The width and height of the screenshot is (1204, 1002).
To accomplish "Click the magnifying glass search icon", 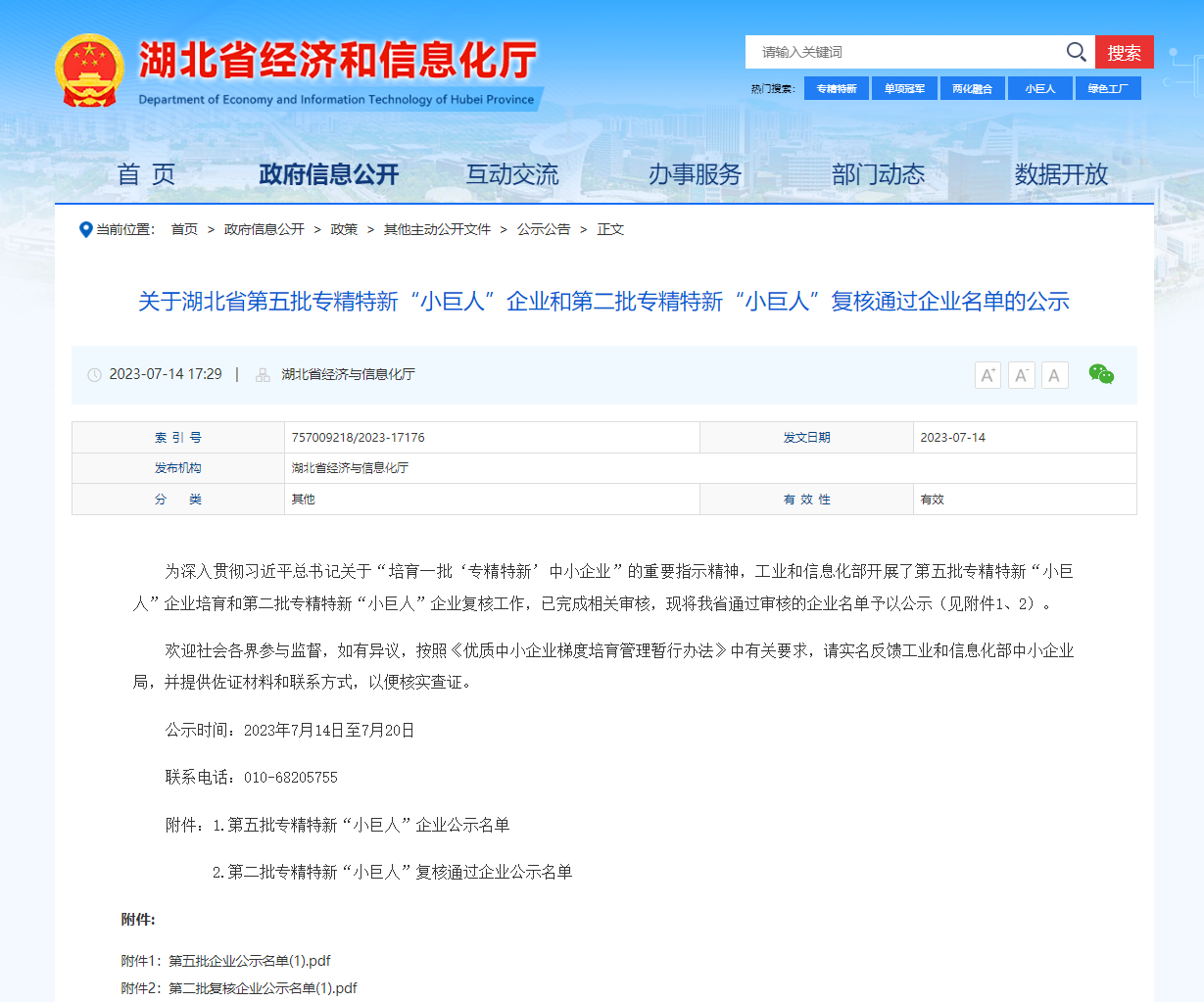I will [1076, 52].
